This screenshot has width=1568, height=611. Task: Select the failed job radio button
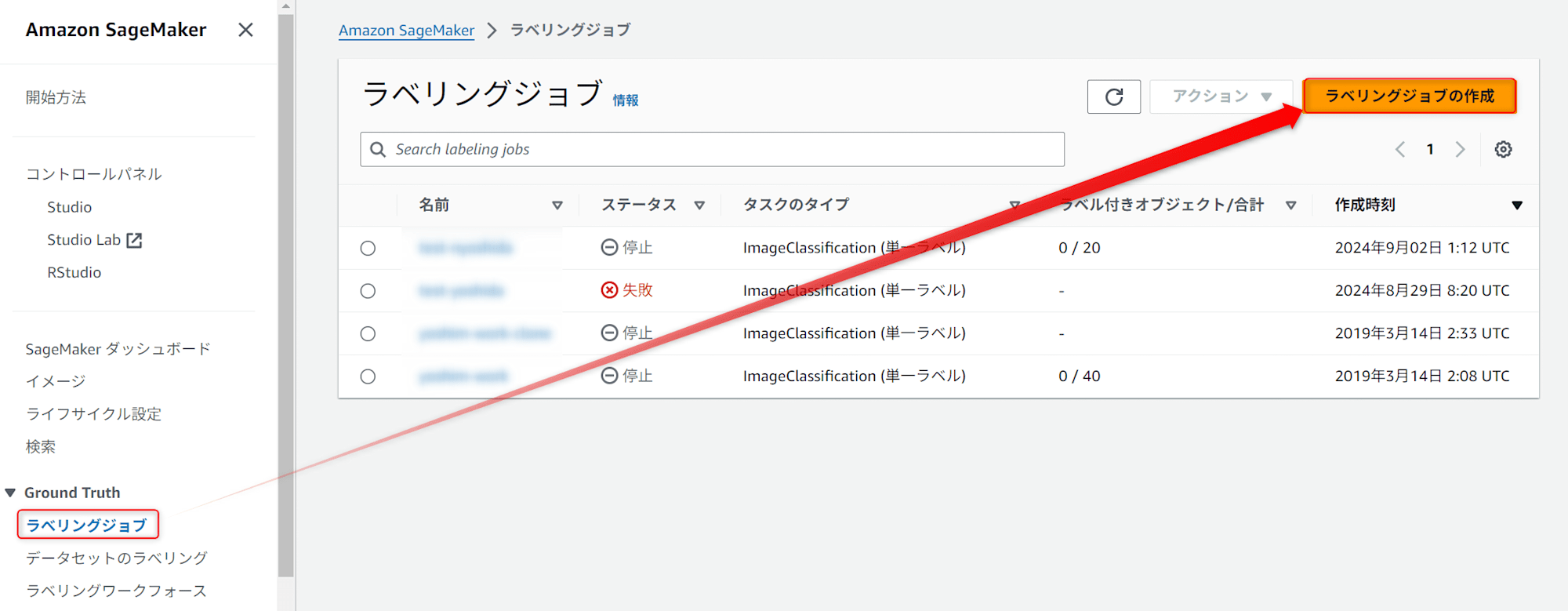tap(368, 291)
